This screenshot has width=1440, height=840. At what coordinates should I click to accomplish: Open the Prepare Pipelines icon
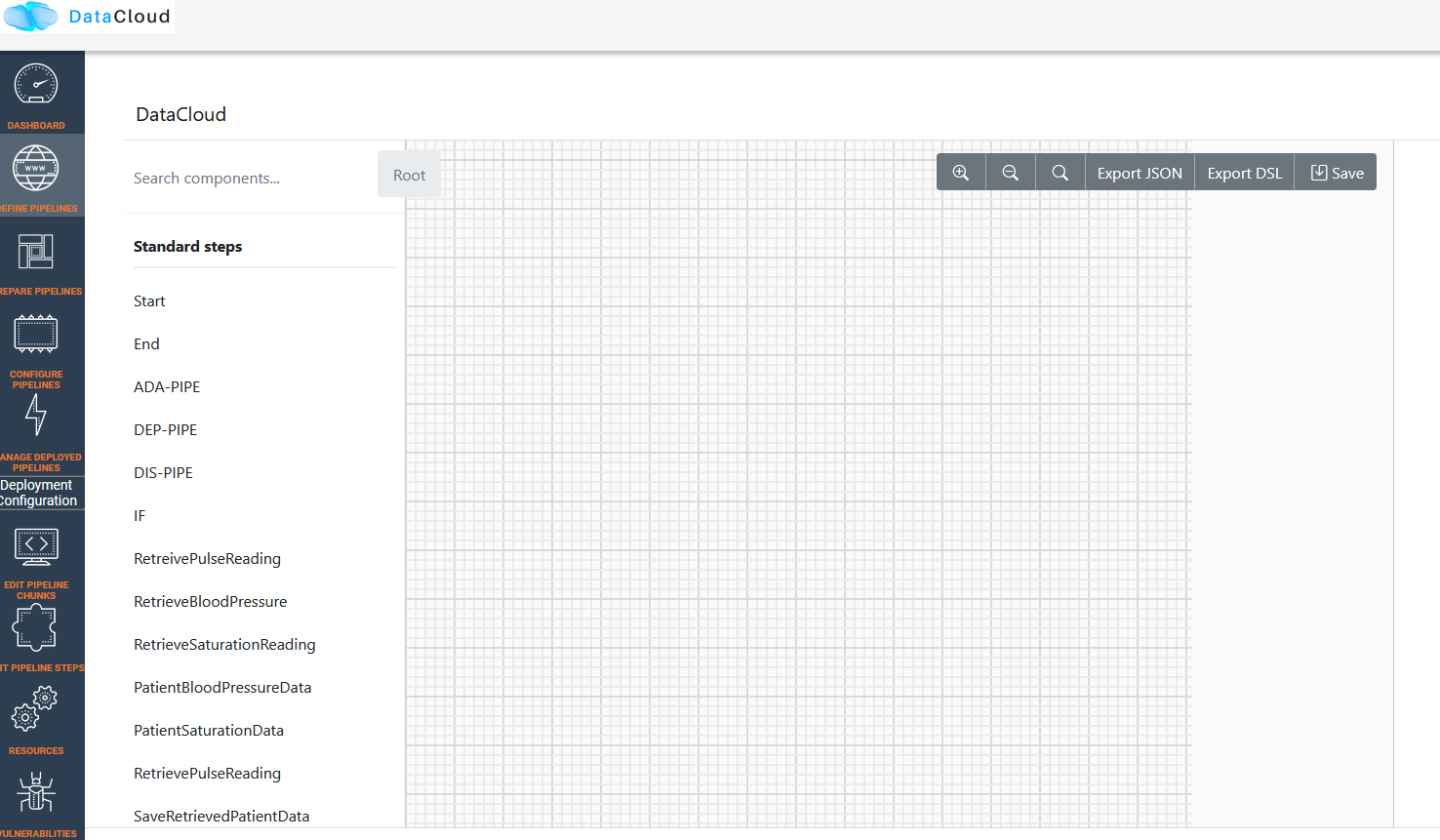[36, 252]
